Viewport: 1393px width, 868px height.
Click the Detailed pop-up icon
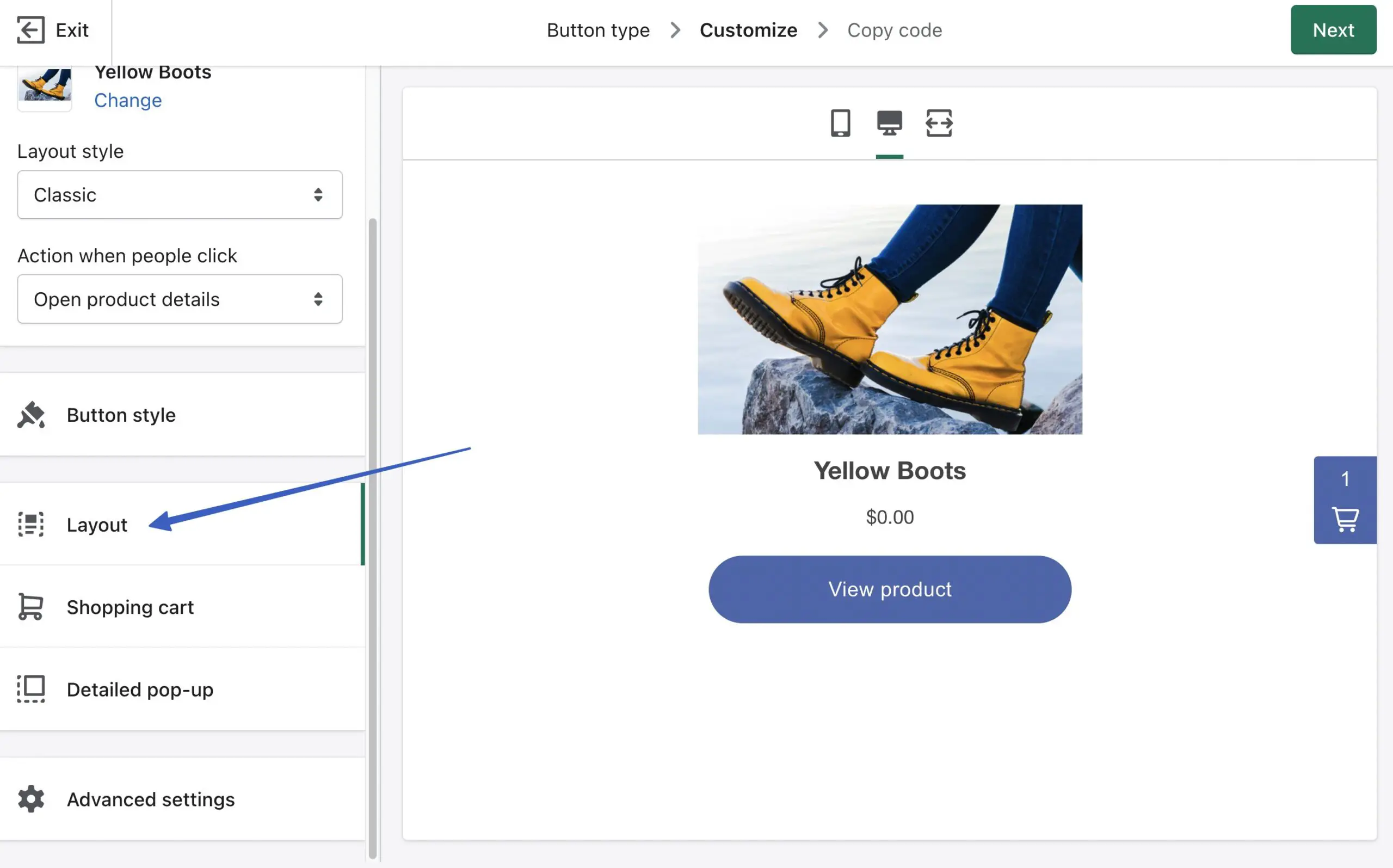(31, 689)
